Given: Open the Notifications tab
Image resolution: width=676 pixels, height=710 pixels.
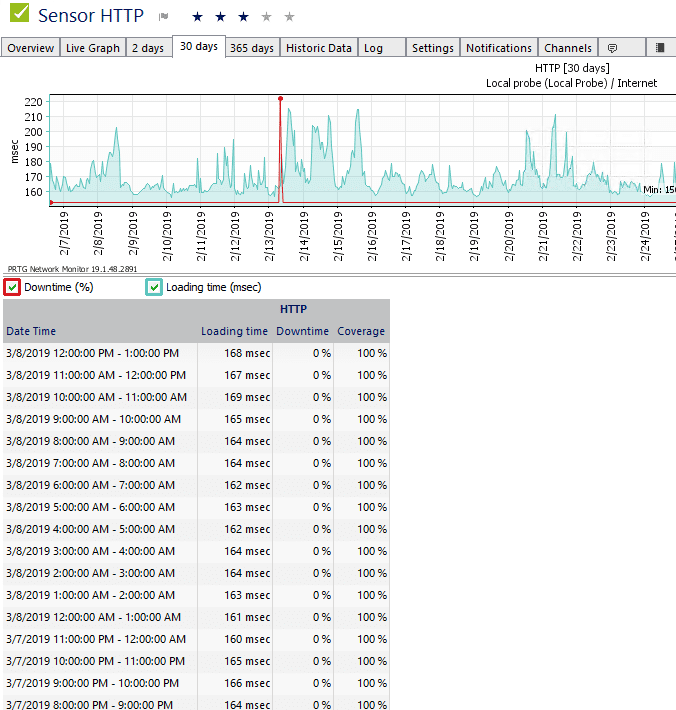Looking at the screenshot, I should (498, 48).
